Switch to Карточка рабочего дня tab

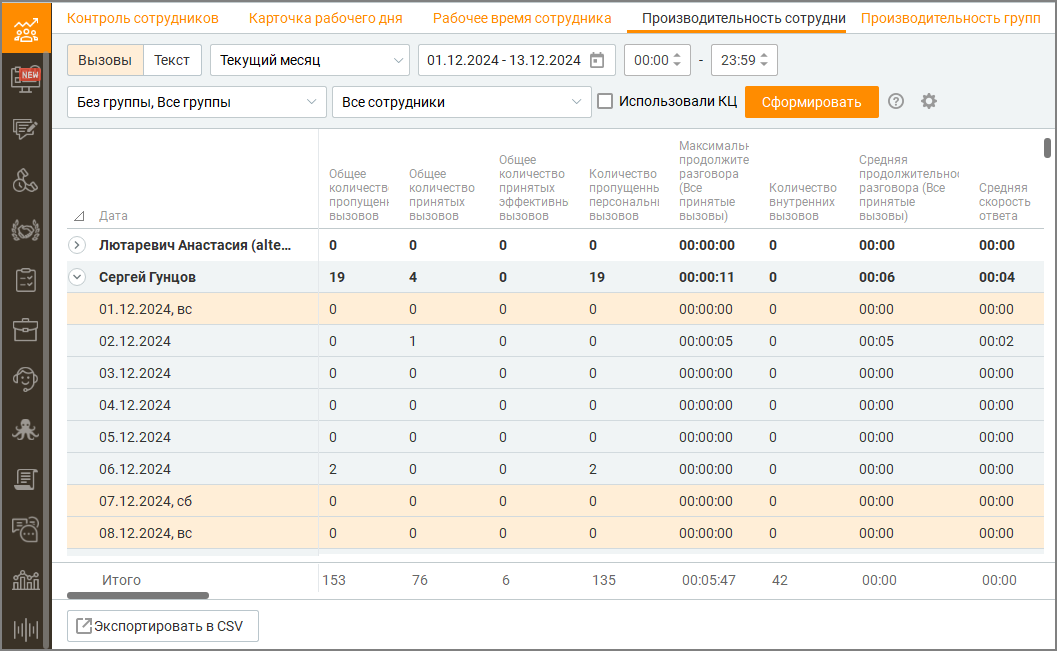click(326, 18)
